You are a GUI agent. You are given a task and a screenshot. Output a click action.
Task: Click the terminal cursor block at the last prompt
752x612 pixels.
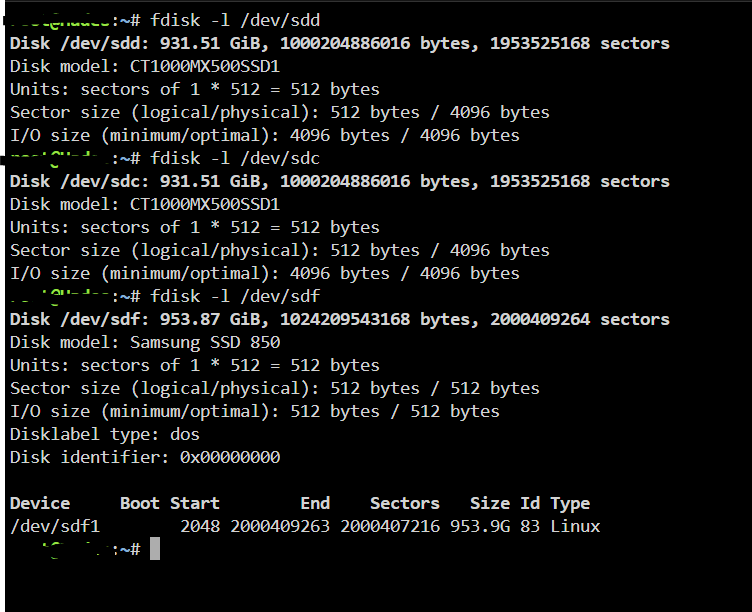tap(155, 549)
